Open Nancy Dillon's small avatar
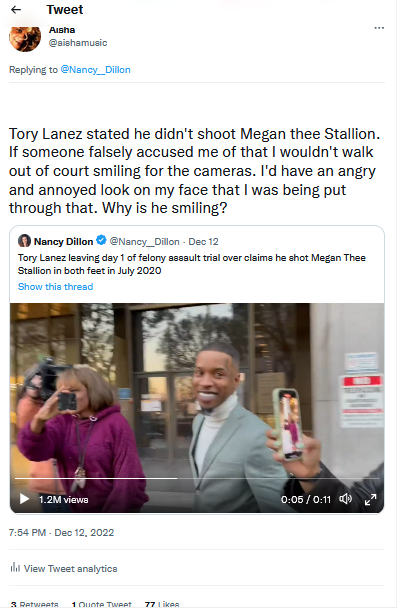397x609 pixels. click(24, 241)
